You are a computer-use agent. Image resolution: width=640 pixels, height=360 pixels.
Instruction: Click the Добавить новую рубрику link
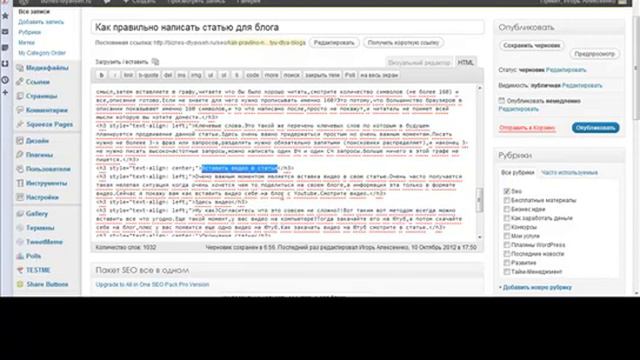click(536, 287)
